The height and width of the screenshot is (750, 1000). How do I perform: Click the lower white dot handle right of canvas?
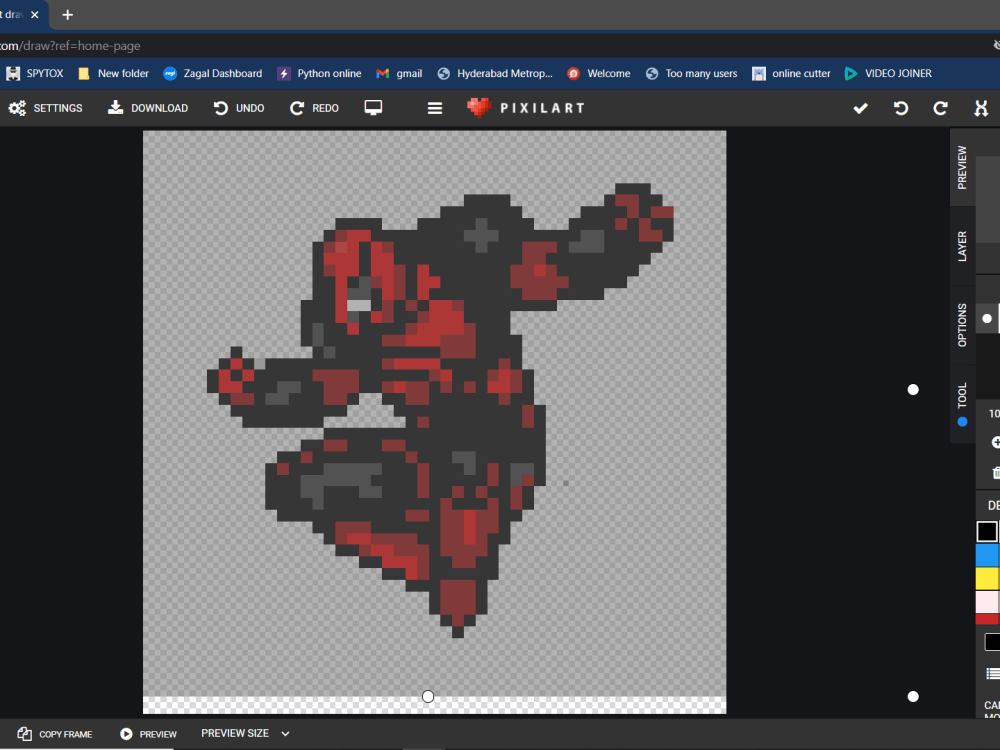[x=913, y=696]
